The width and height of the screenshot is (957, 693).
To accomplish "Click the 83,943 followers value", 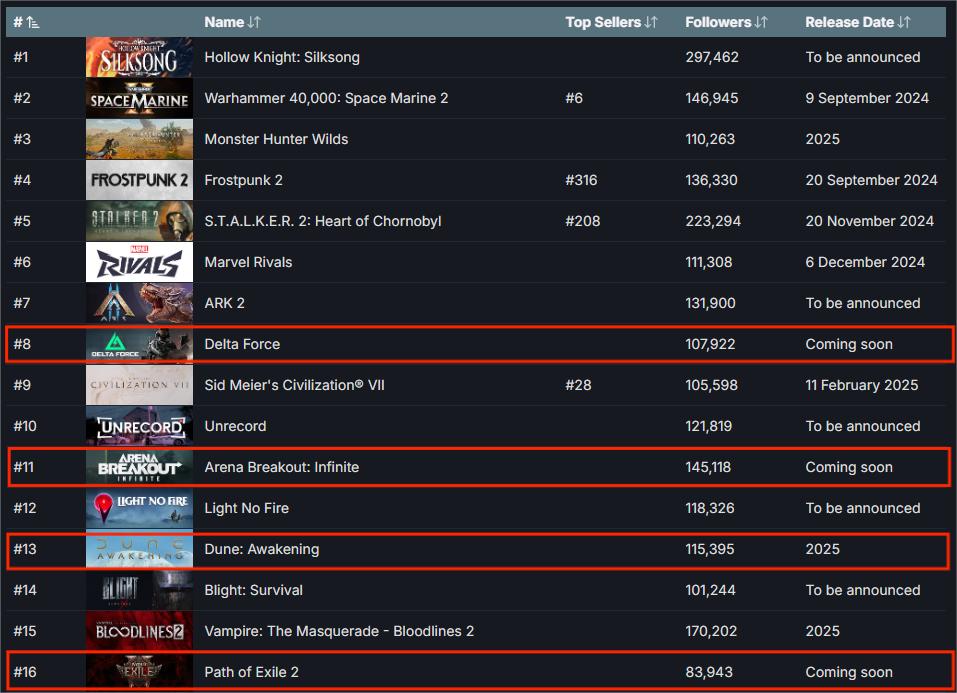I will click(709, 672).
